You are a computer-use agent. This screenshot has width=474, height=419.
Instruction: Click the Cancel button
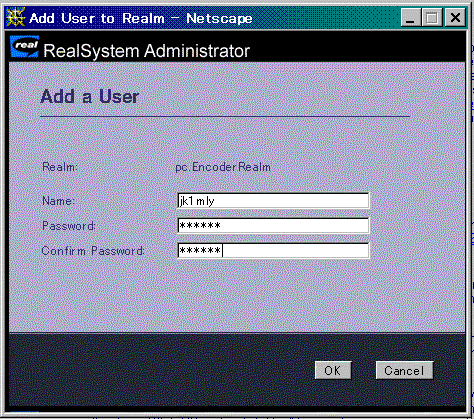click(404, 370)
